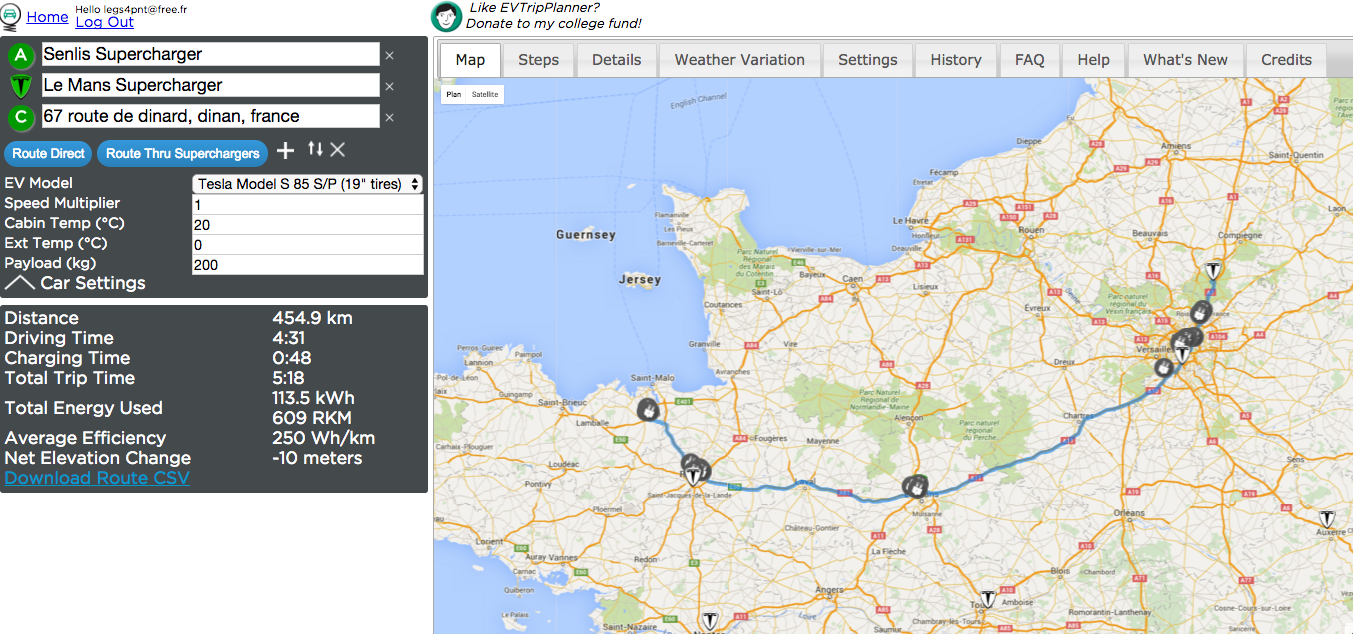Screen dimensions: 1353x634
Task: Click the green C waypoint marker icon
Action: [x=21, y=117]
